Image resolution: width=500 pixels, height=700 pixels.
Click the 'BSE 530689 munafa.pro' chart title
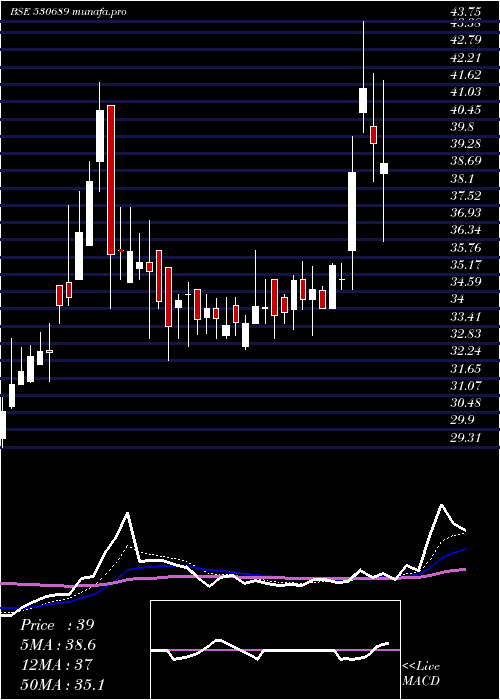[x=68, y=12]
